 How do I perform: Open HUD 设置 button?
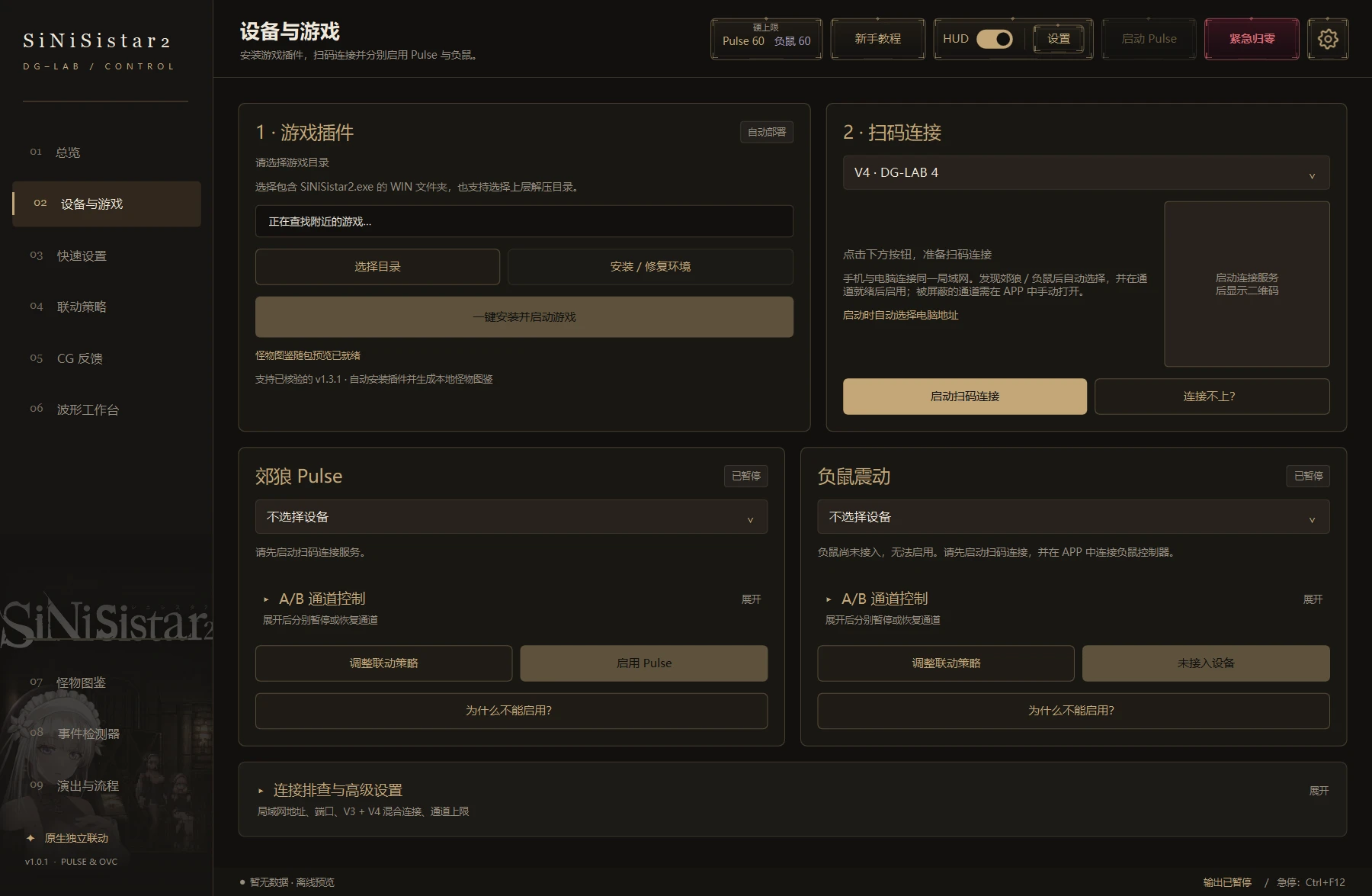pos(1059,39)
